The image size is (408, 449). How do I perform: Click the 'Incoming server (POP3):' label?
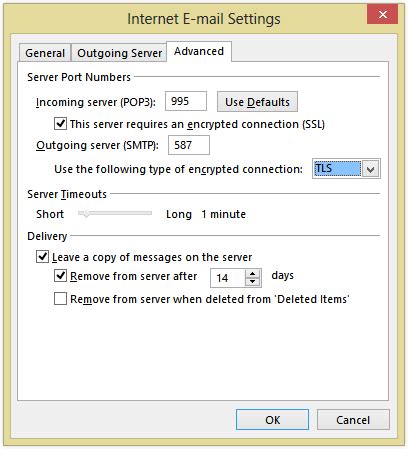tap(96, 102)
